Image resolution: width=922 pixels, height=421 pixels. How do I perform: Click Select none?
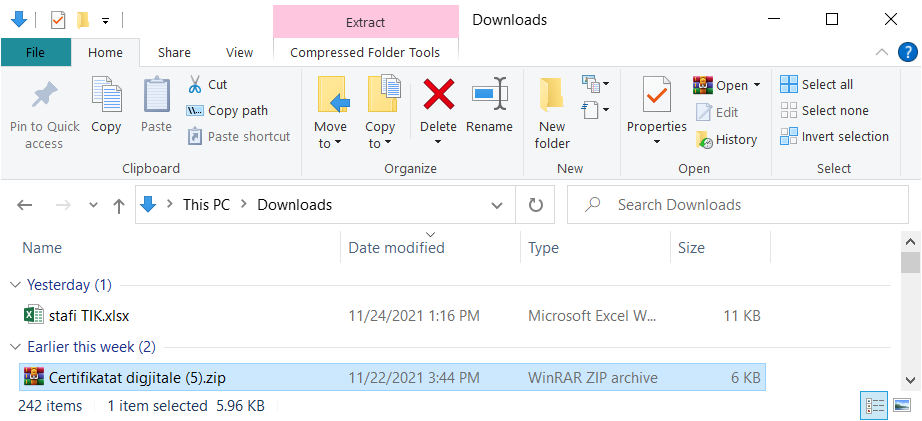tap(824, 111)
